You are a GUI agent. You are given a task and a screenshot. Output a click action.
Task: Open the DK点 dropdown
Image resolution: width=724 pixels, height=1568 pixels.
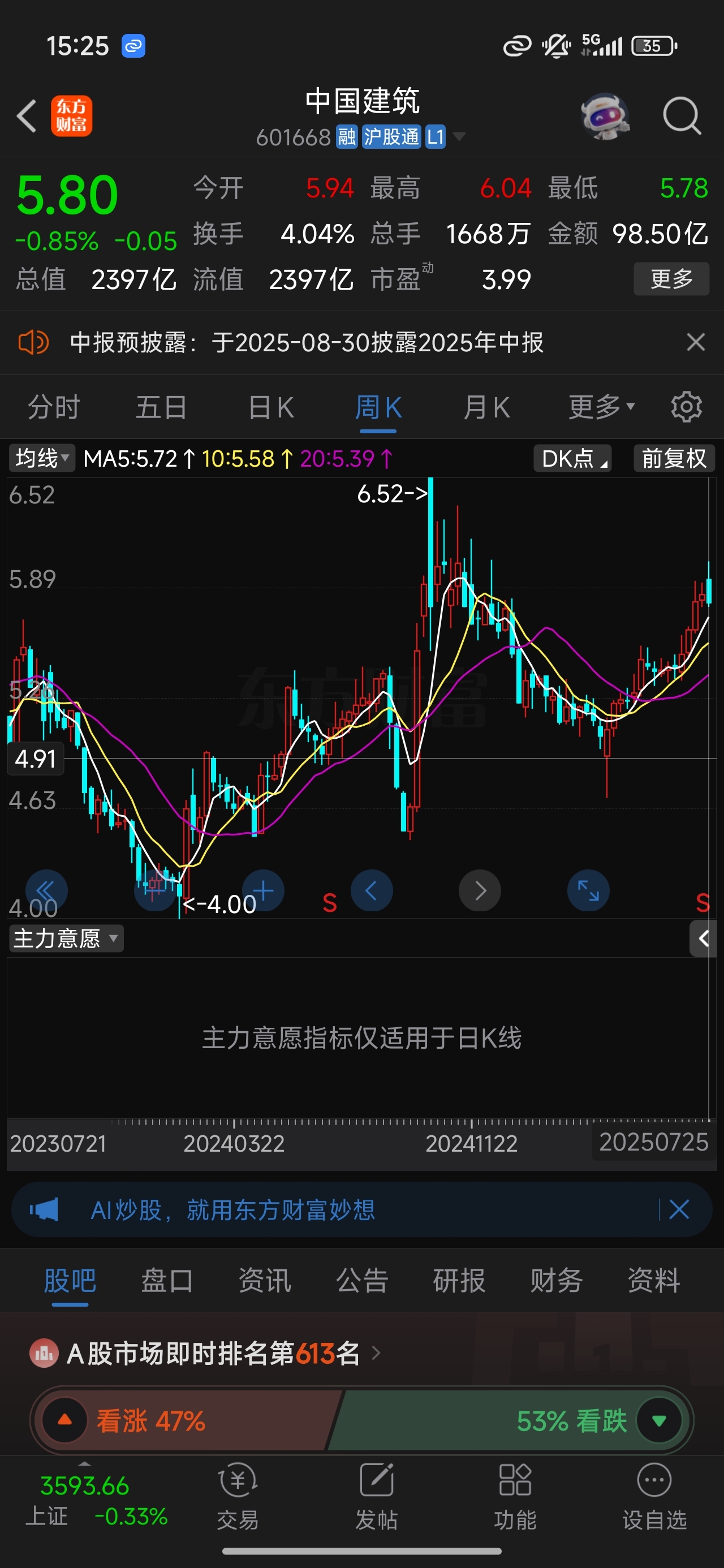click(572, 458)
